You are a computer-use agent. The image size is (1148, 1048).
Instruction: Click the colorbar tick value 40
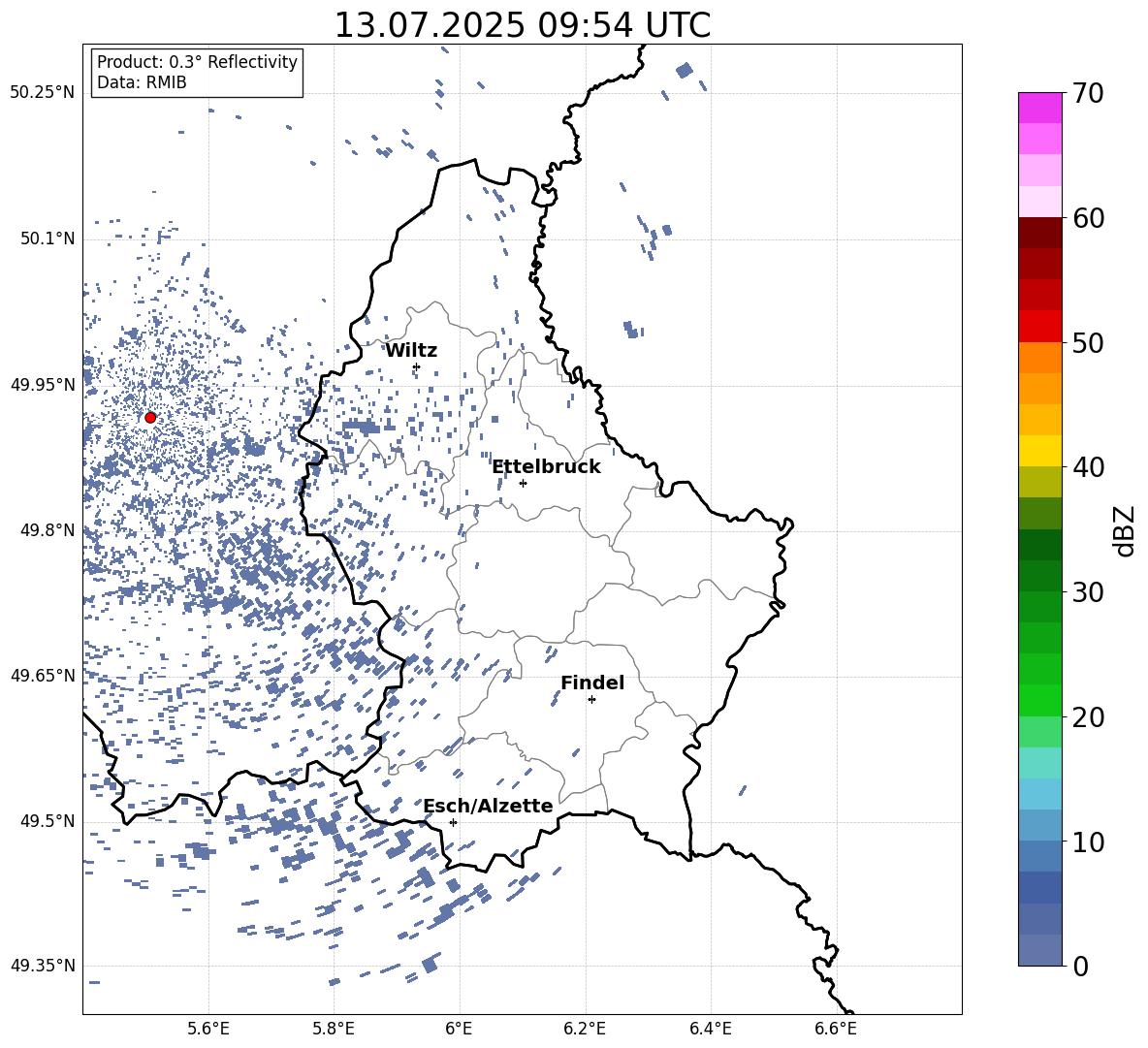(x=1089, y=467)
